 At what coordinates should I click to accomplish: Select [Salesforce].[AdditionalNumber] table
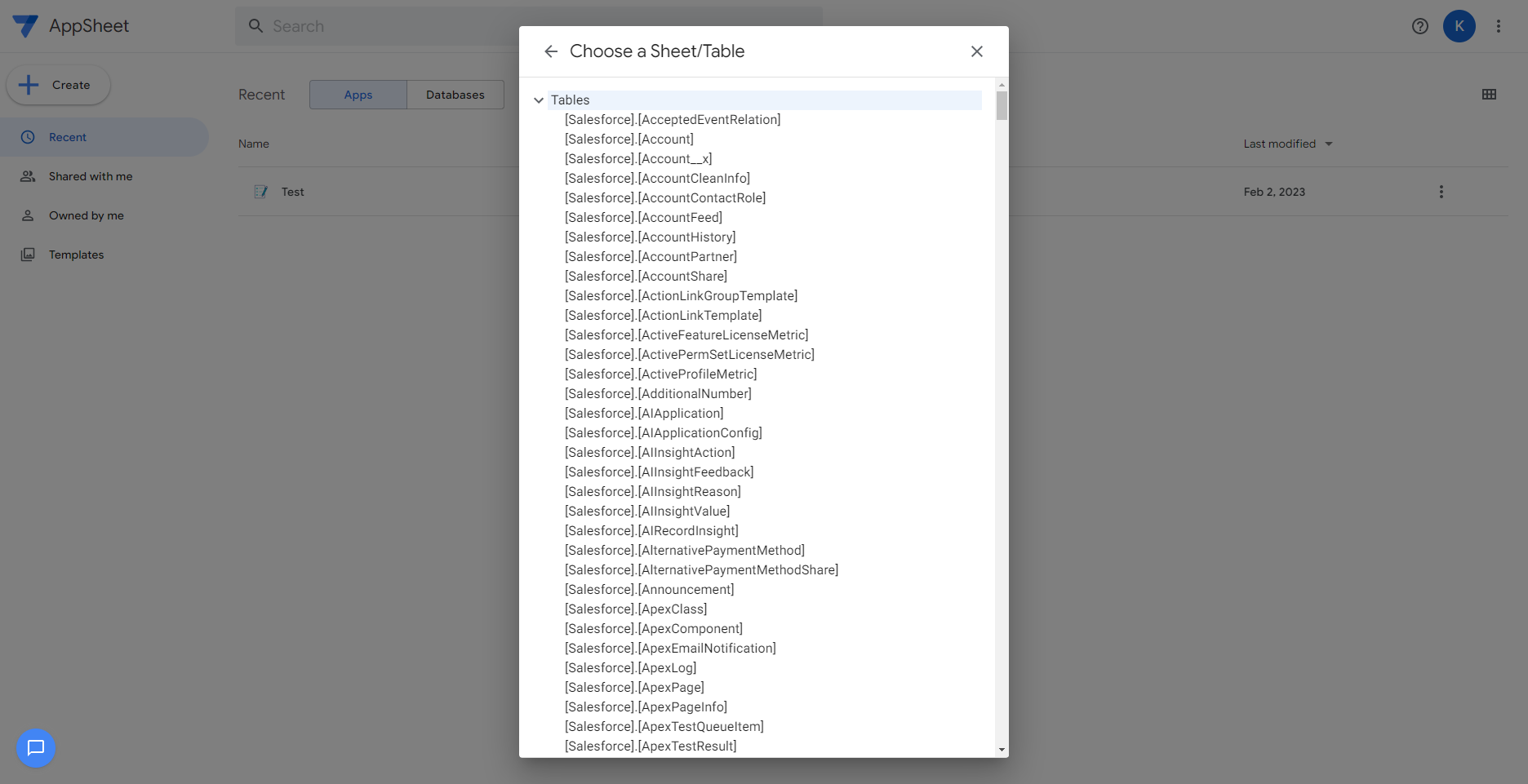tap(658, 394)
